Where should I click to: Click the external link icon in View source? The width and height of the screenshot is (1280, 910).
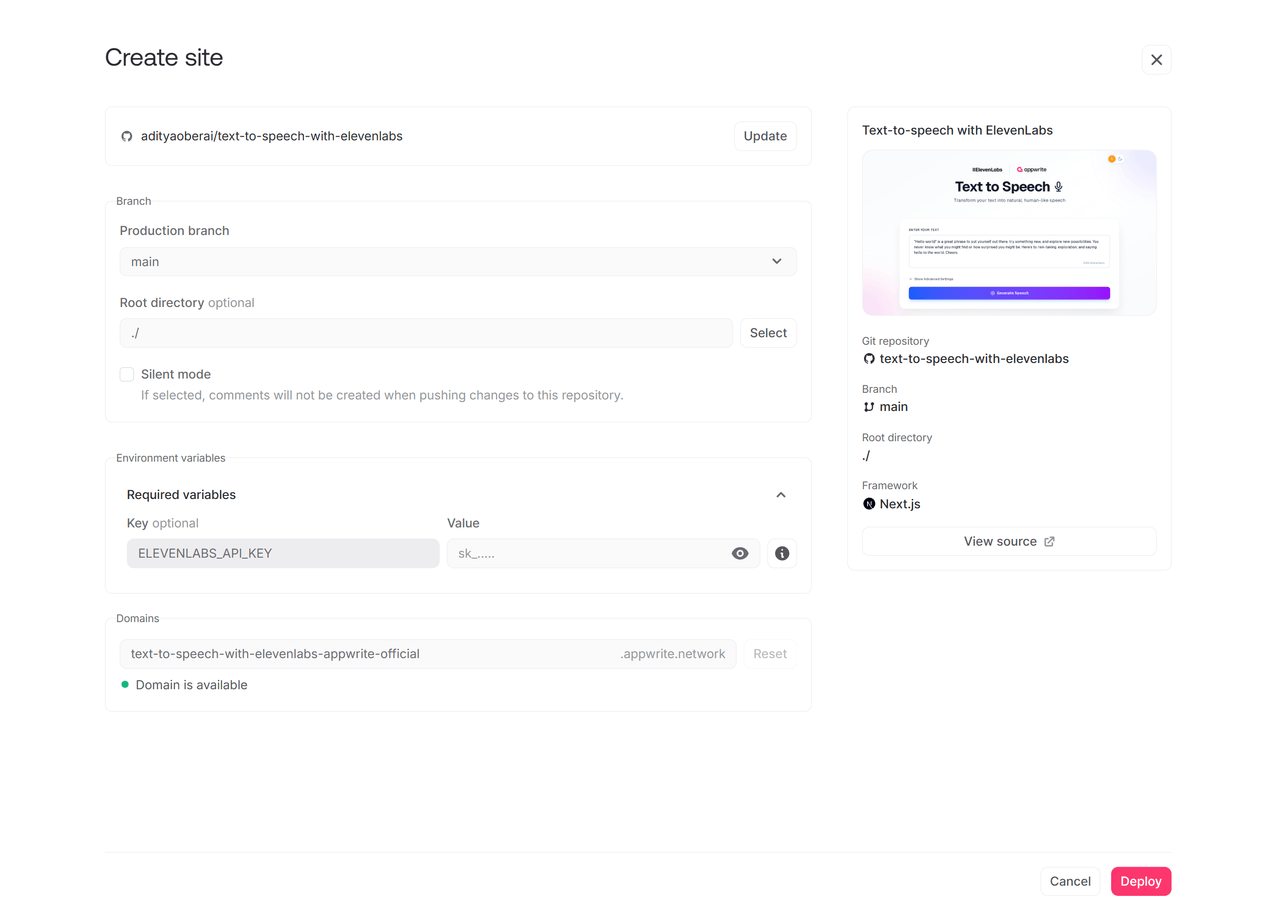point(1049,541)
